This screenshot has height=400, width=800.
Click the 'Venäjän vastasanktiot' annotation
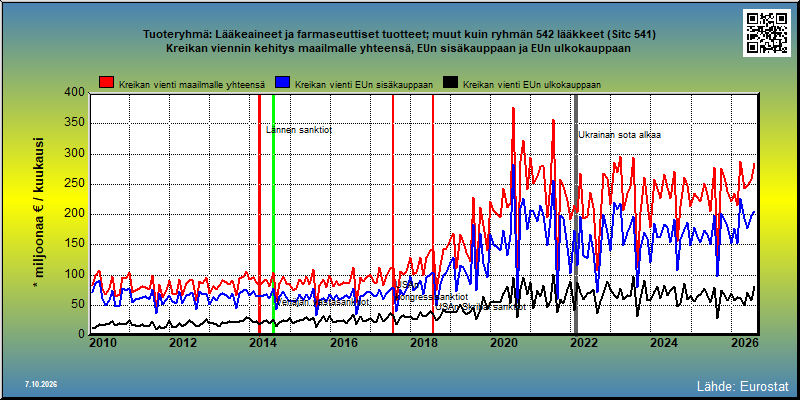click(323, 302)
